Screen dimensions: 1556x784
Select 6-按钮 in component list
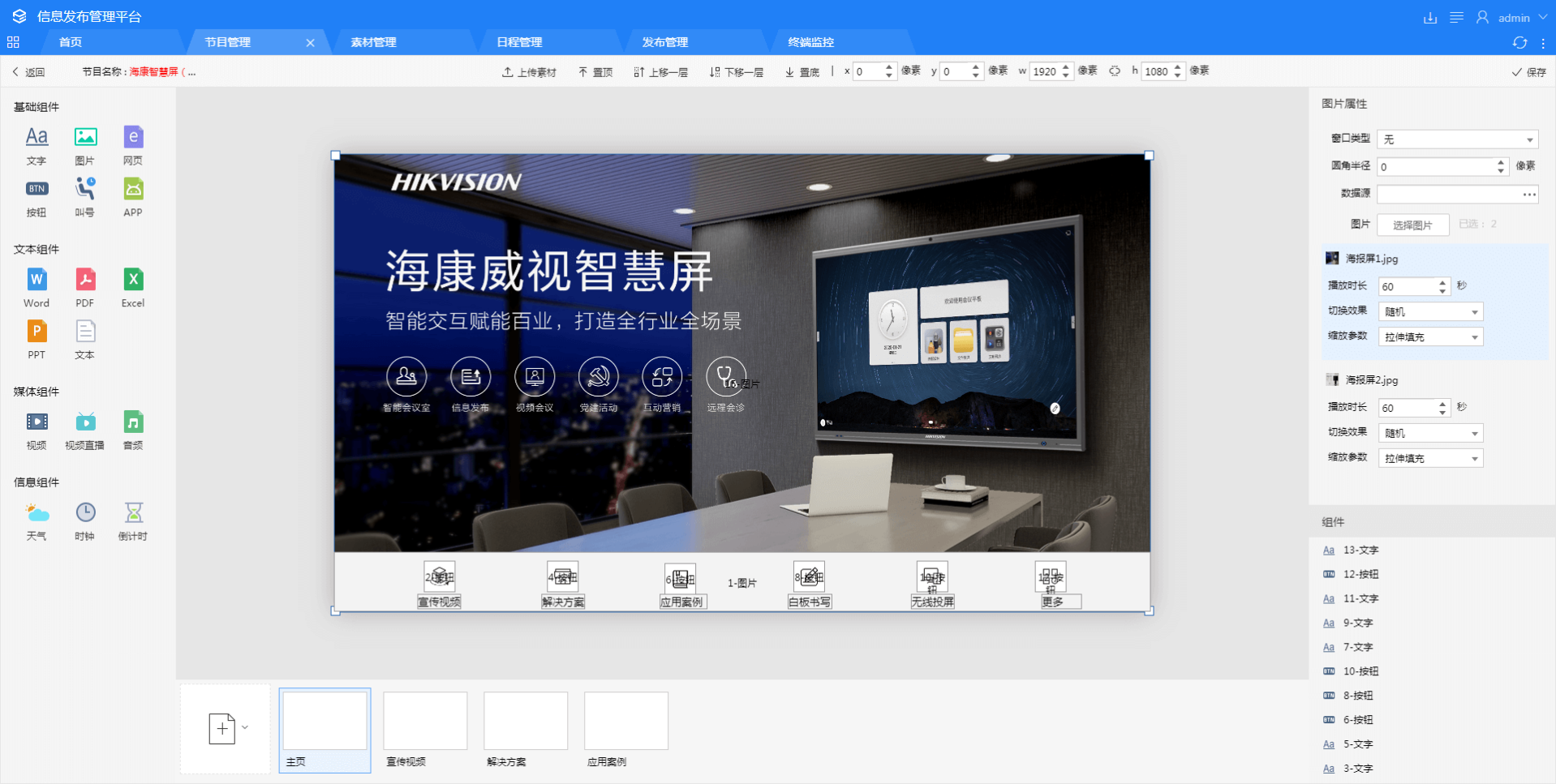(1432, 720)
